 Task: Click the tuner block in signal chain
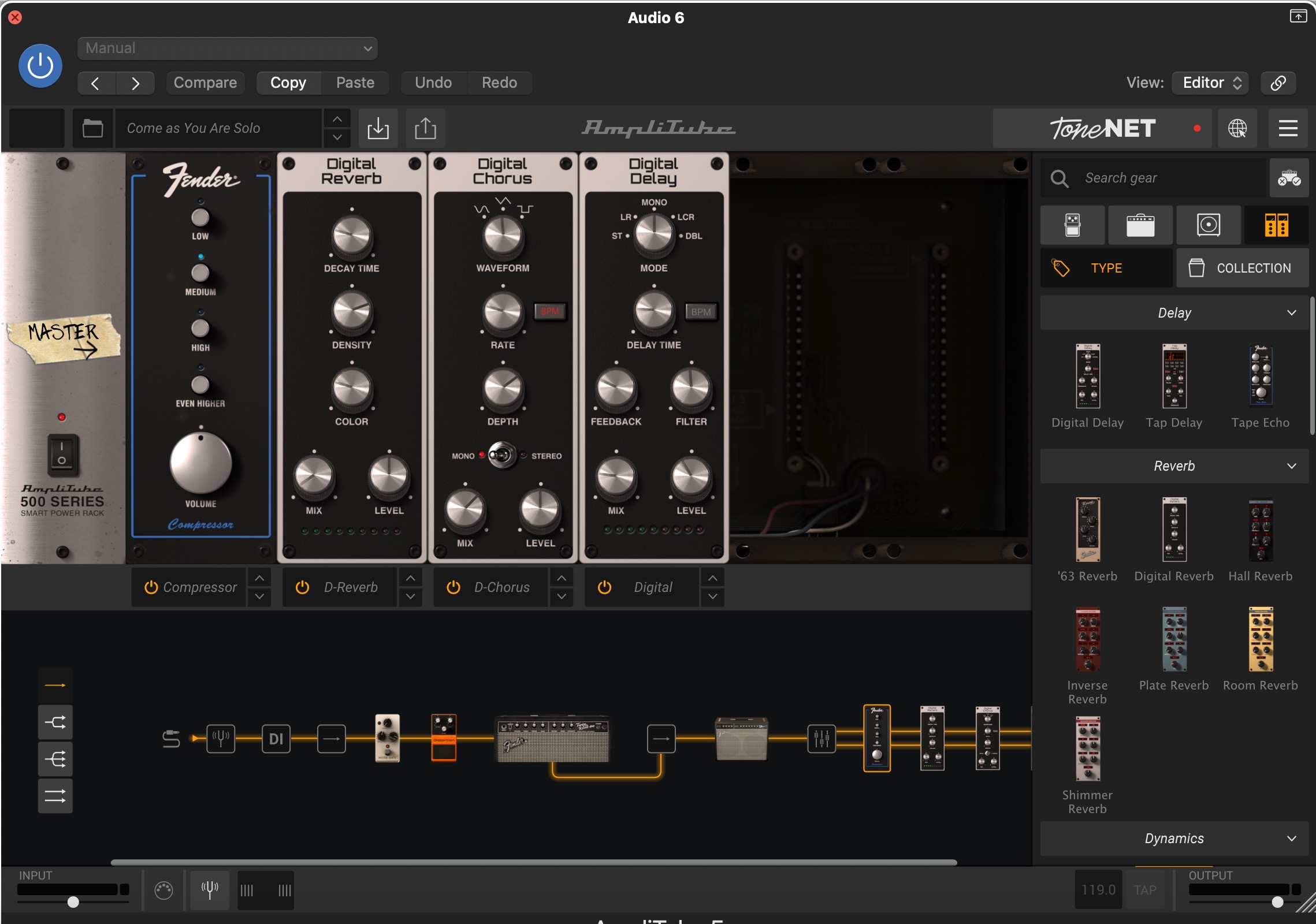(221, 739)
